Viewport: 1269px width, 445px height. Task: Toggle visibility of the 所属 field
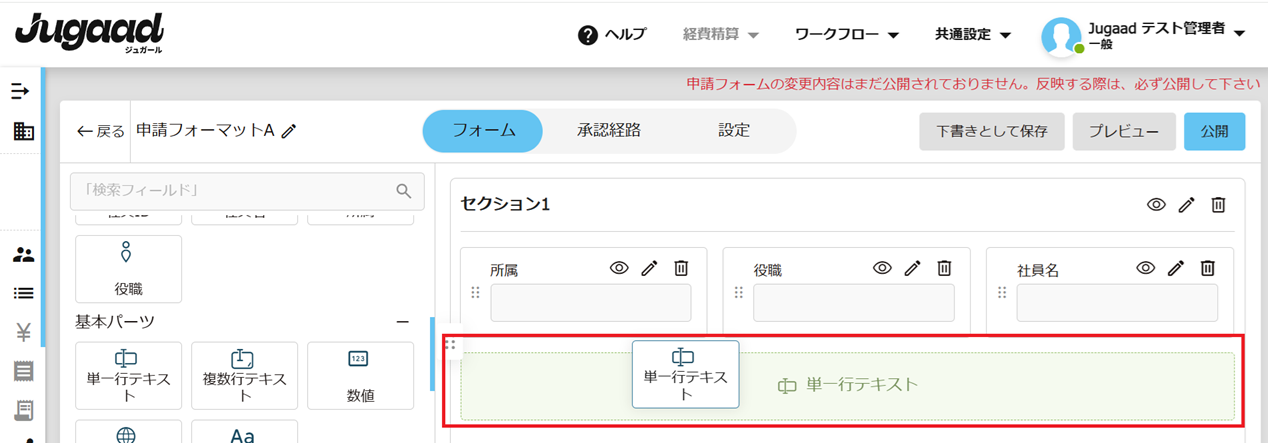tap(619, 268)
